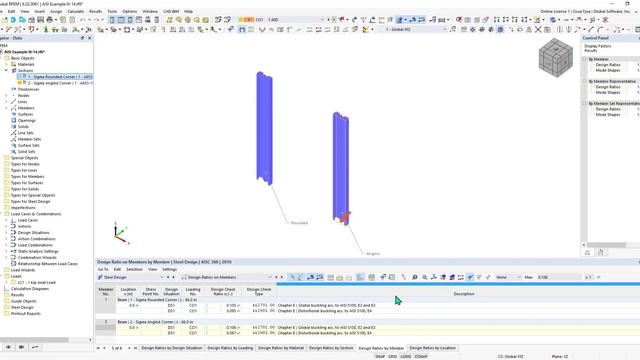Click the Control Panel horizontal scrollbar
This screenshot has height=360, width=640.
click(607, 245)
